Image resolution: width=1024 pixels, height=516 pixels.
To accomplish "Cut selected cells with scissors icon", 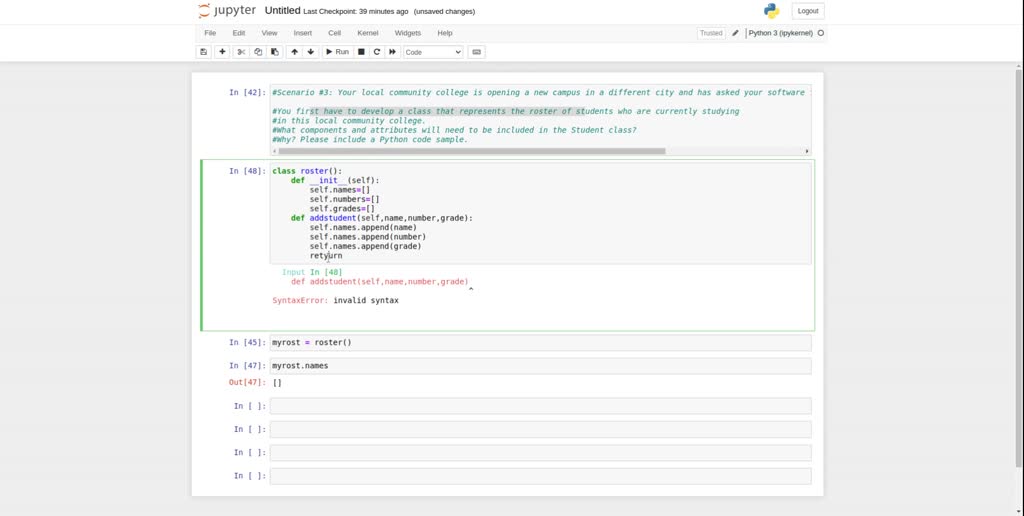I will pyautogui.click(x=241, y=52).
